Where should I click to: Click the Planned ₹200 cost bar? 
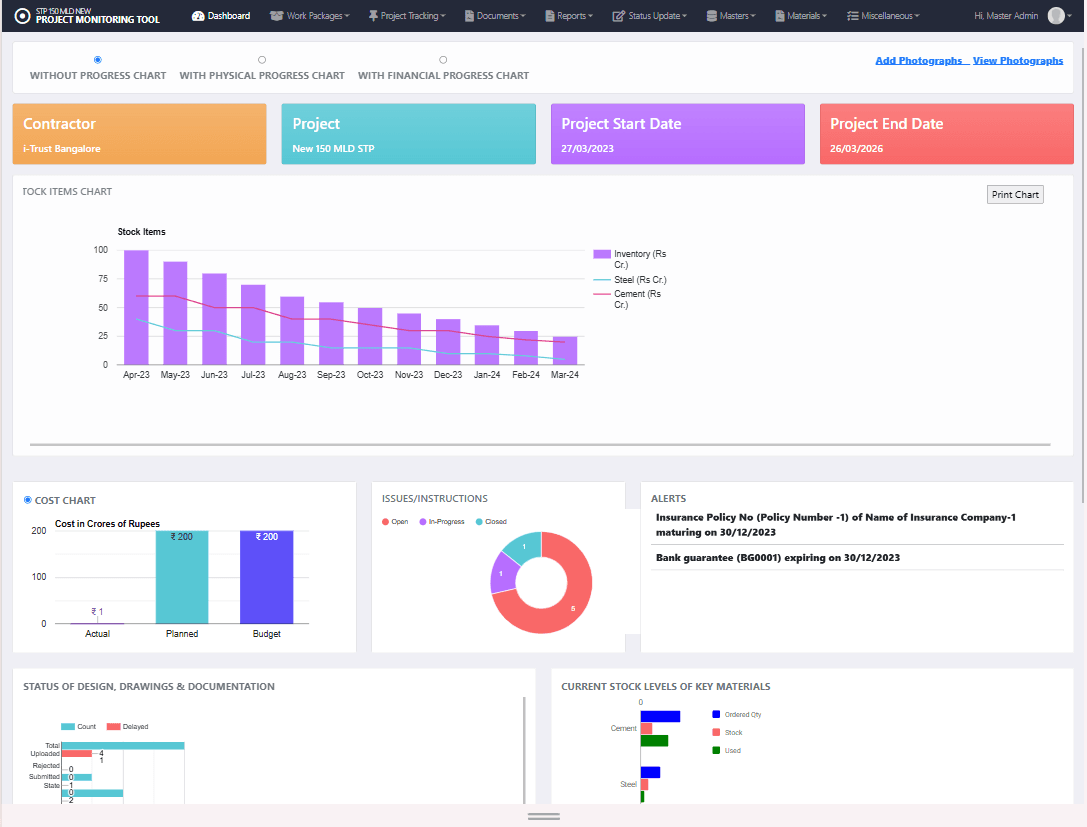click(x=182, y=577)
